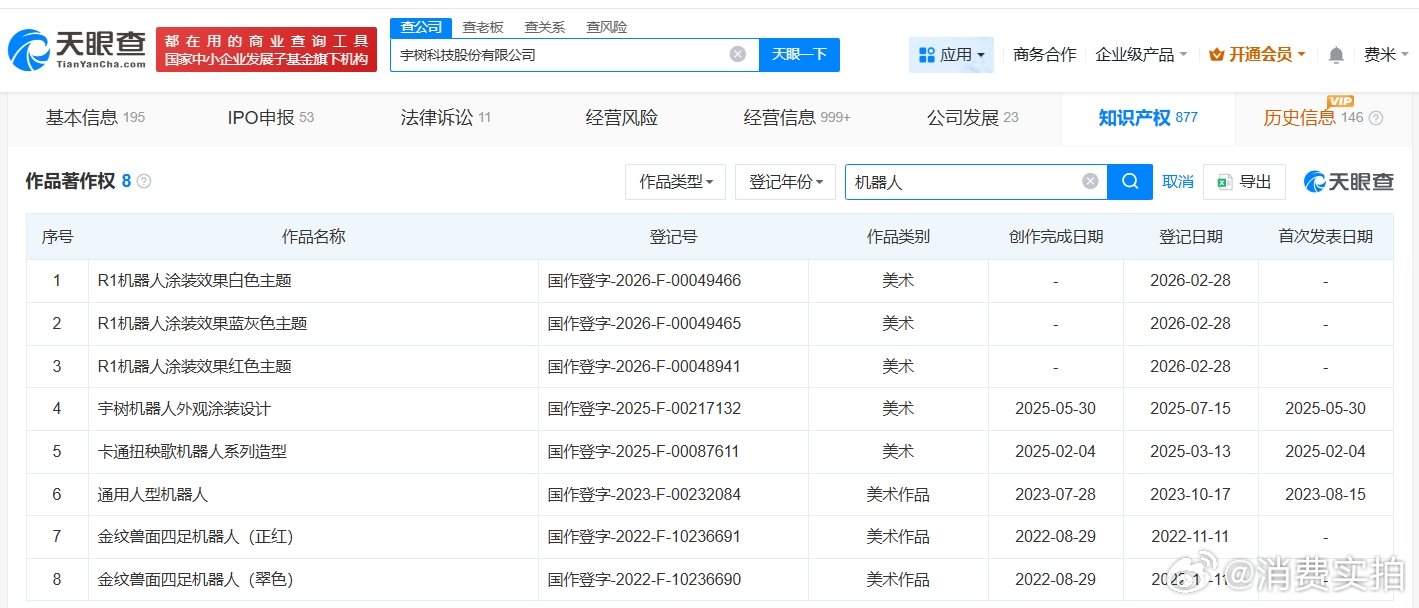The height and width of the screenshot is (608, 1419).
Task: Select 金纹兽面四足机器人（正红） work name
Action: tap(196, 537)
